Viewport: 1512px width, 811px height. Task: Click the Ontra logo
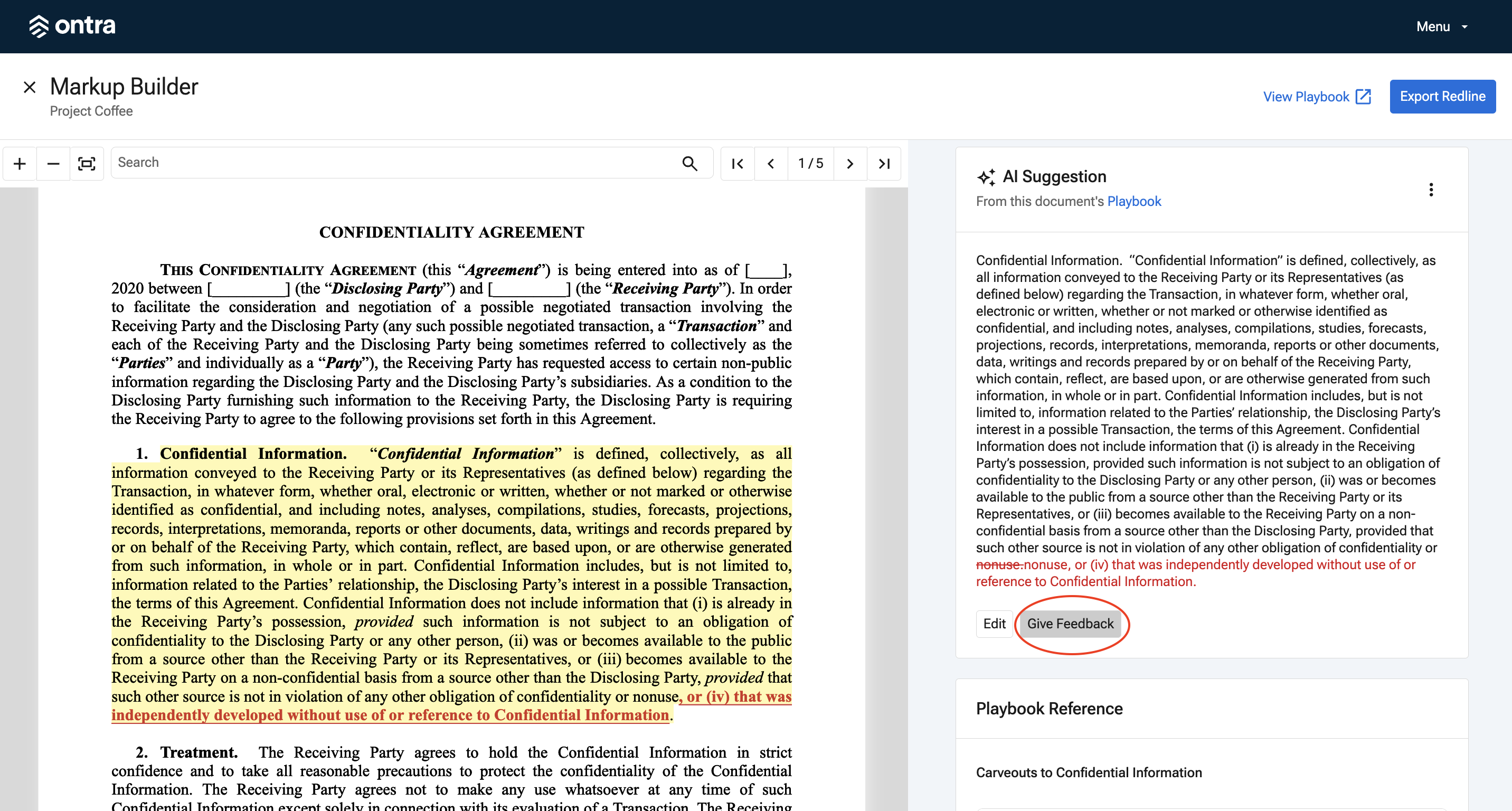pos(72,26)
